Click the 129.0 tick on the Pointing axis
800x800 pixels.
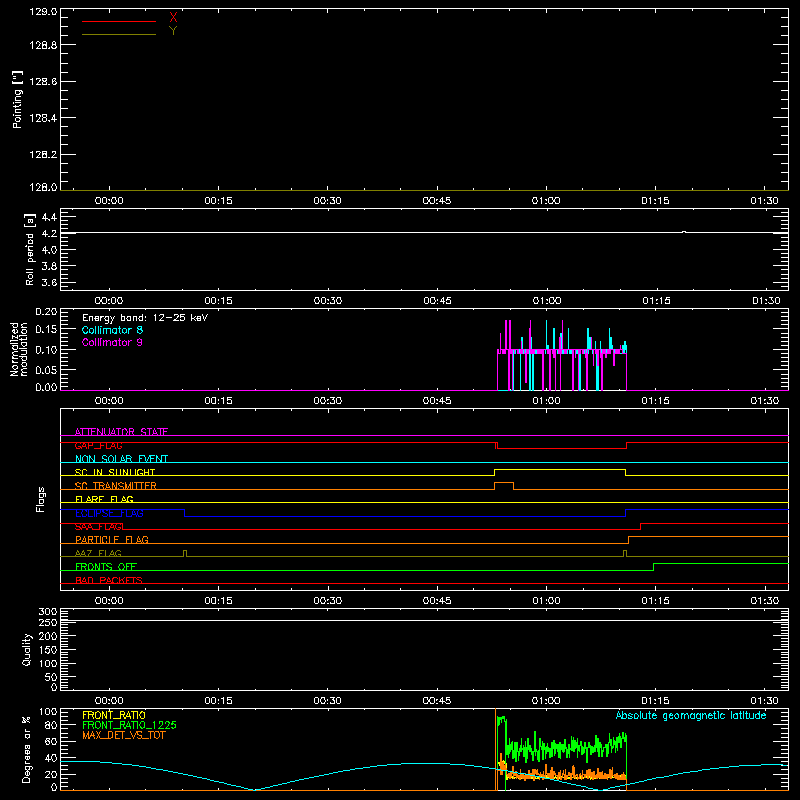[43, 12]
